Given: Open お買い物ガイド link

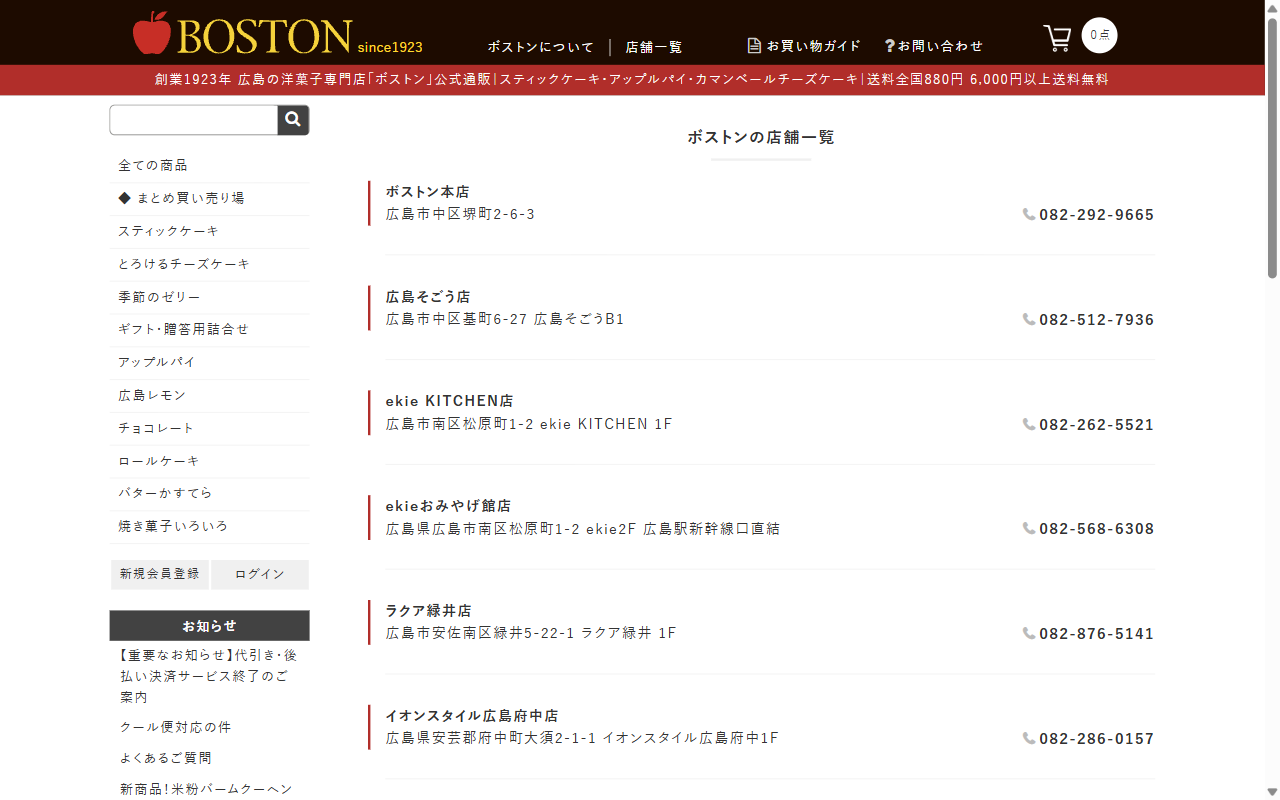Looking at the screenshot, I should (x=804, y=46).
